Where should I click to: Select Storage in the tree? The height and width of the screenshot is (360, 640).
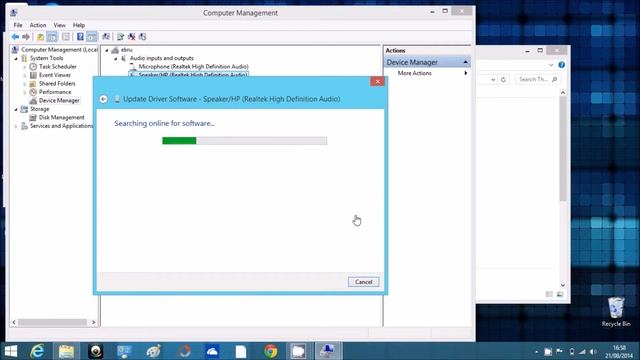pyautogui.click(x=40, y=109)
